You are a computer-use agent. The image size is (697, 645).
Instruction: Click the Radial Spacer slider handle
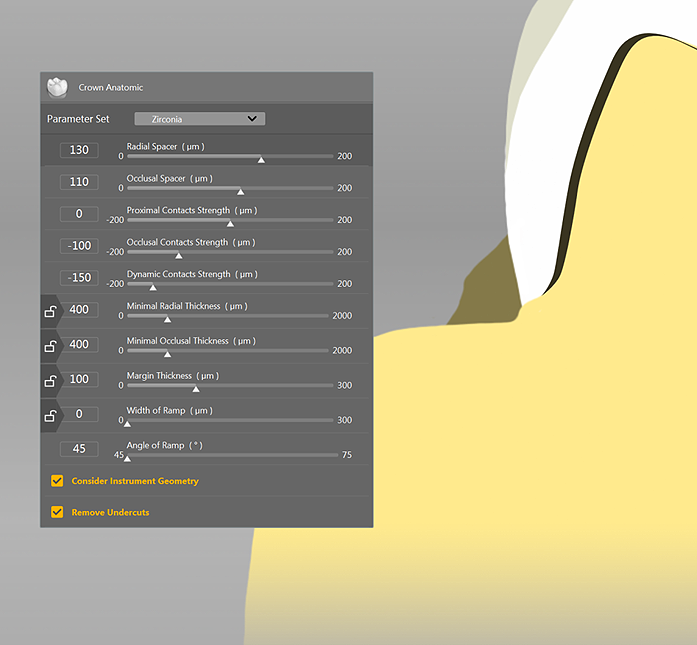pos(261,159)
